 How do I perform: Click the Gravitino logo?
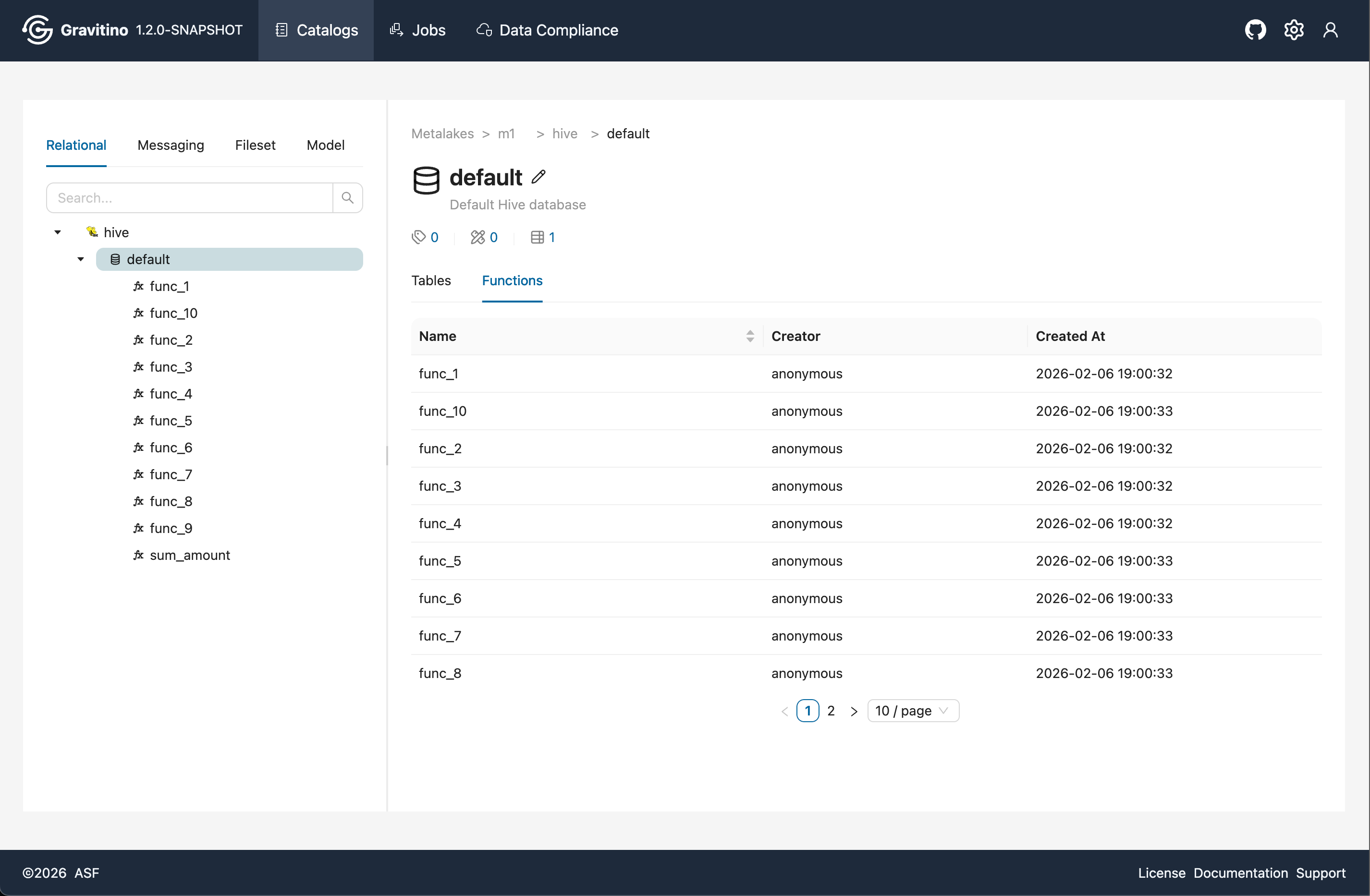(38, 30)
